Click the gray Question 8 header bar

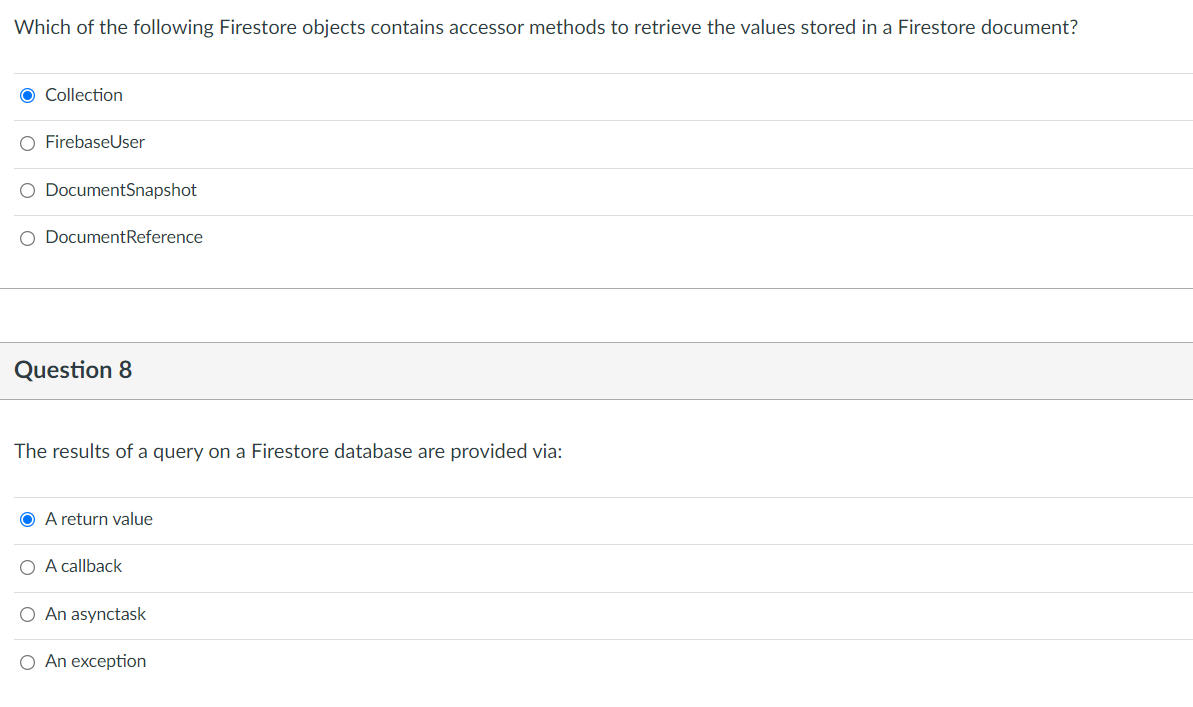(596, 371)
